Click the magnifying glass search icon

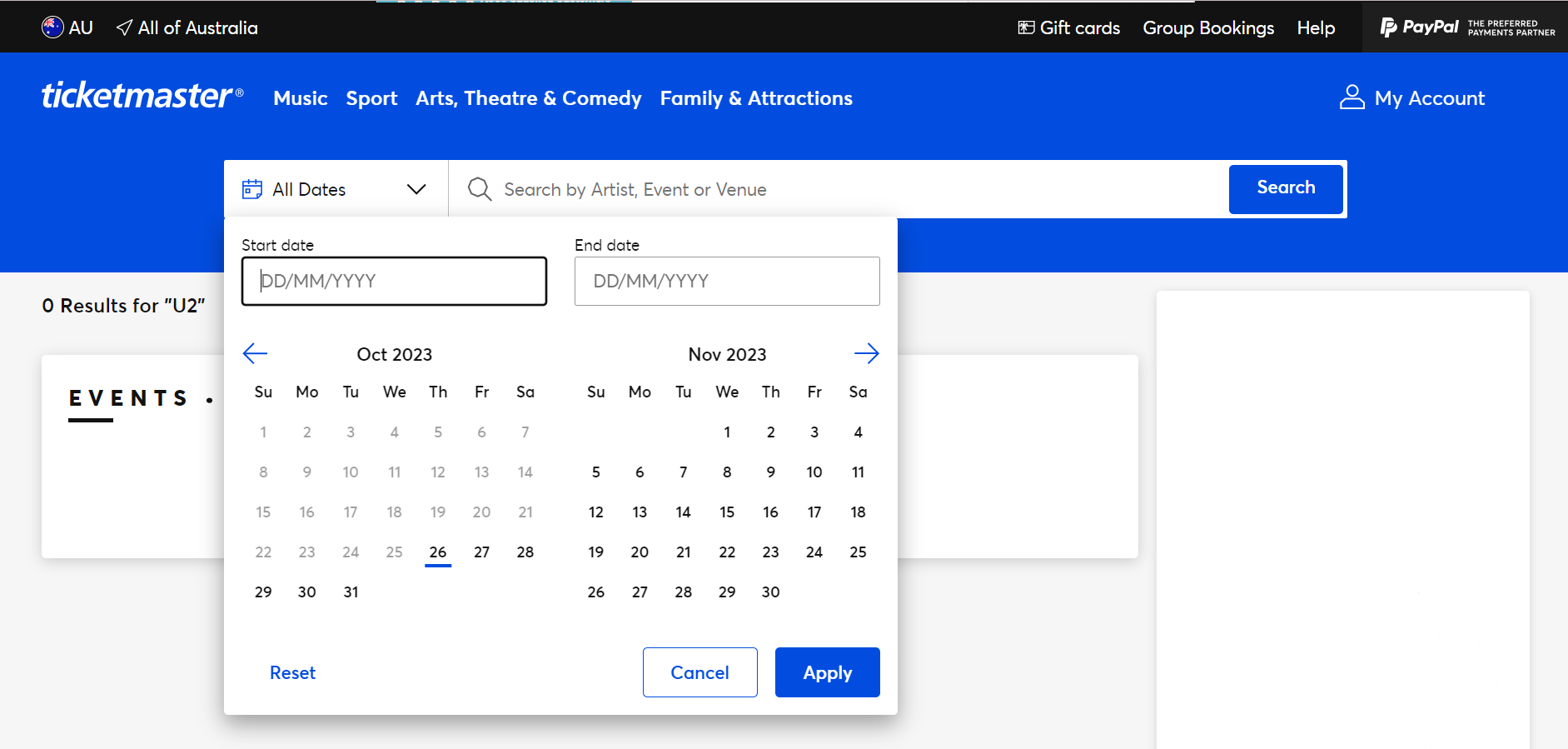click(x=480, y=189)
